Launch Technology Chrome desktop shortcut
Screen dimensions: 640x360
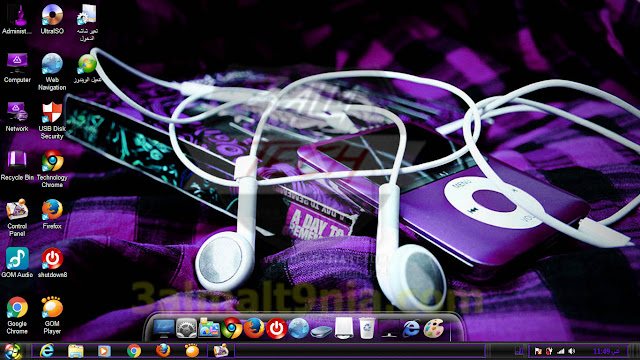tap(52, 169)
